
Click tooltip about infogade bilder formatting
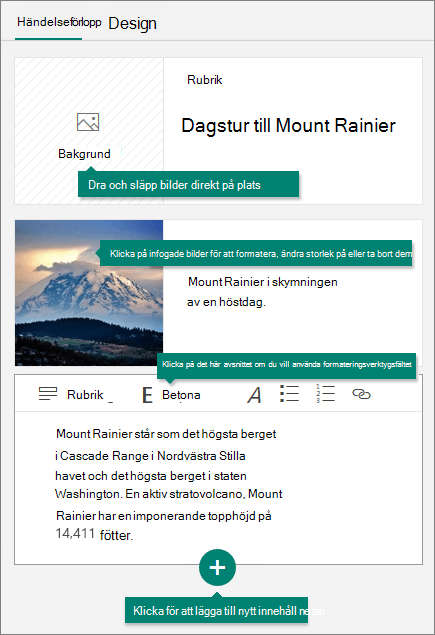click(256, 254)
